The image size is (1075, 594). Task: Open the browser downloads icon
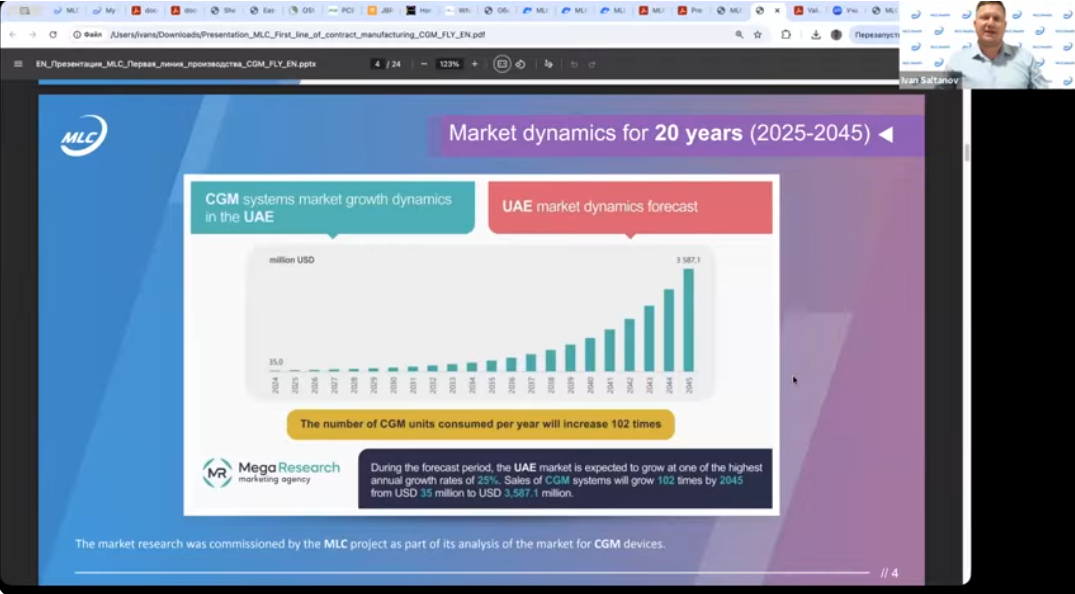(x=816, y=34)
